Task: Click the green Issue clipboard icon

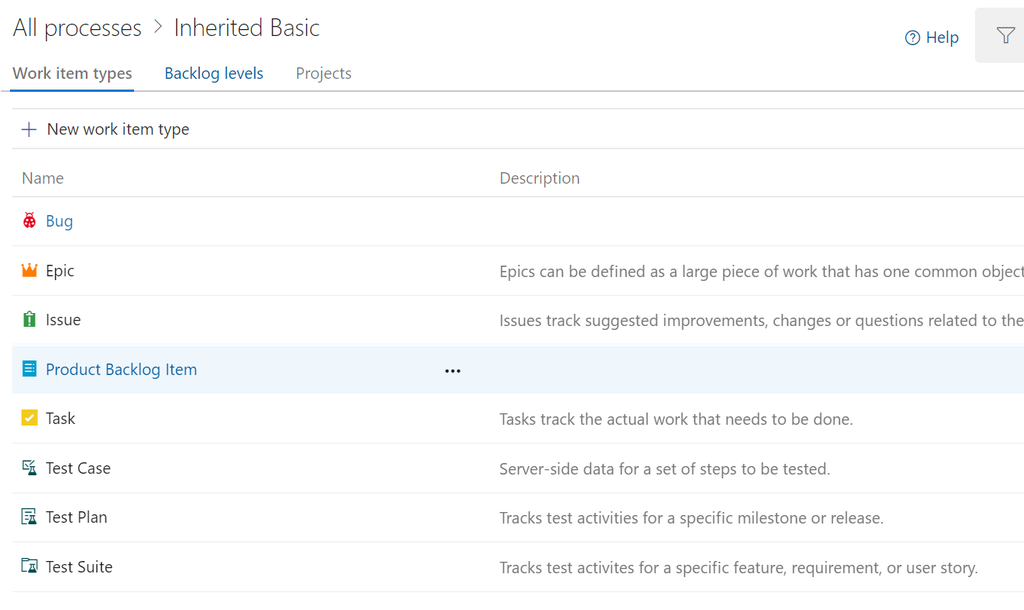Action: pos(29,319)
